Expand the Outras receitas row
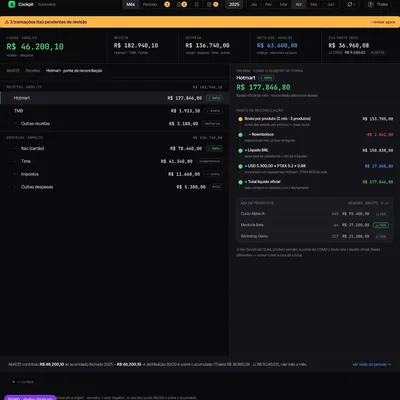Image resolution: width=400 pixels, height=400 pixels. point(114,124)
